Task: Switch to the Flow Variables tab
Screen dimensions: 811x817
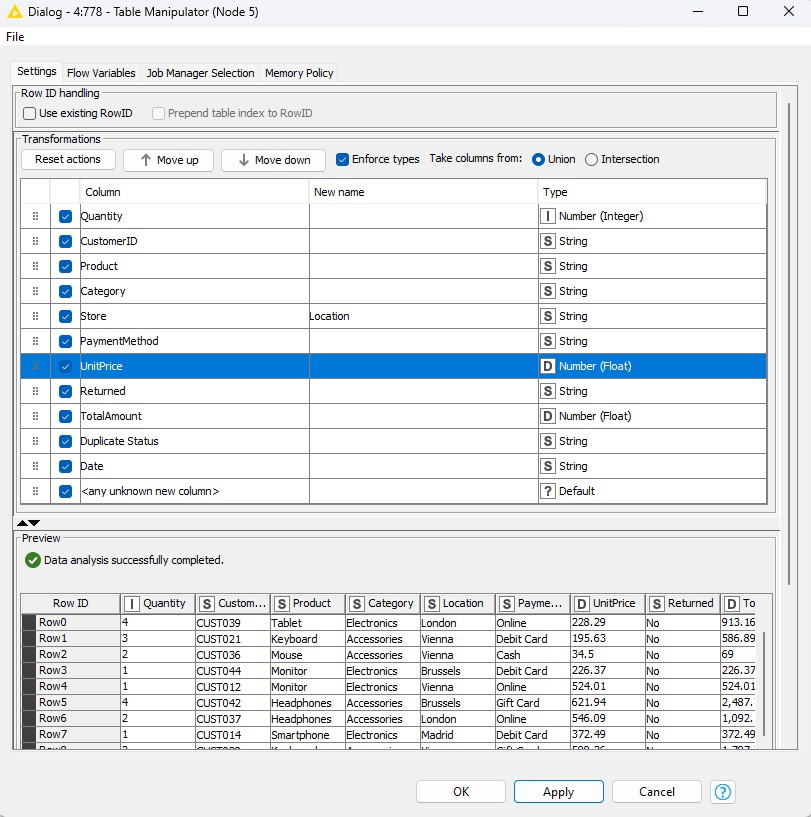Action: pos(101,73)
